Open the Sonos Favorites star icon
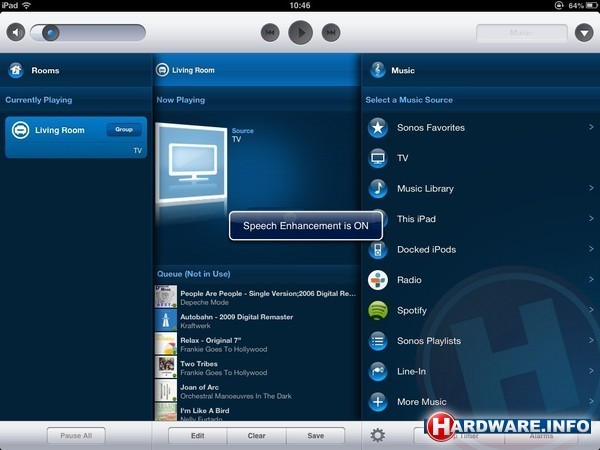The width and height of the screenshot is (600, 450). tap(378, 127)
